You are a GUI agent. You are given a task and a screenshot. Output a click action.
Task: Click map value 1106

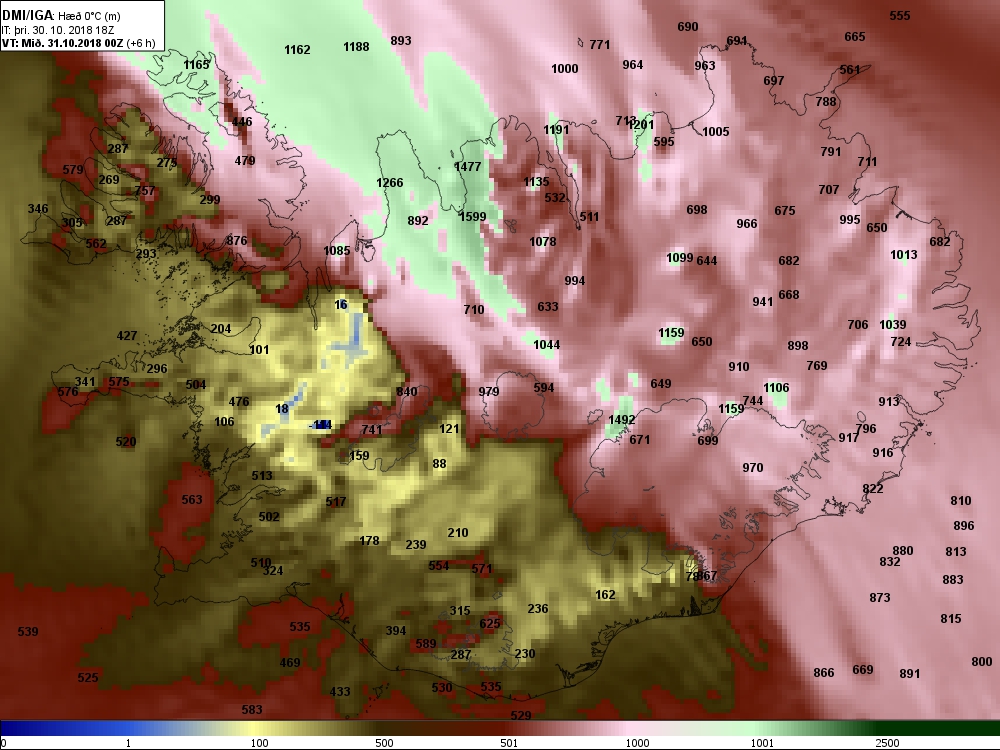(x=776, y=388)
